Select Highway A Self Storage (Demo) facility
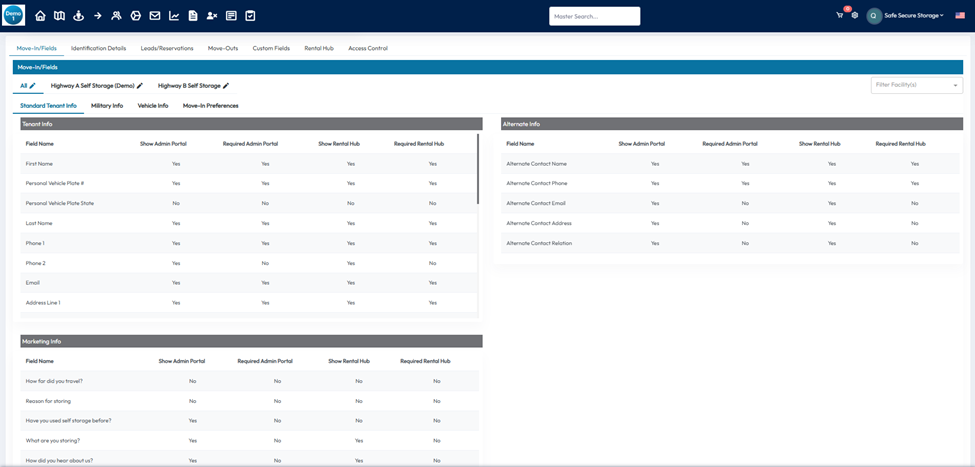975x467 pixels. point(92,86)
